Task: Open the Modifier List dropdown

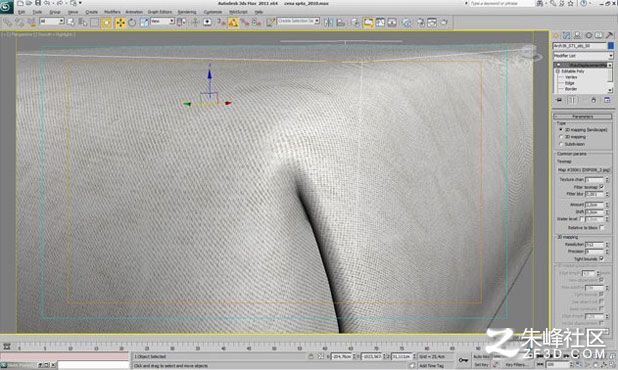Action: click(x=583, y=56)
